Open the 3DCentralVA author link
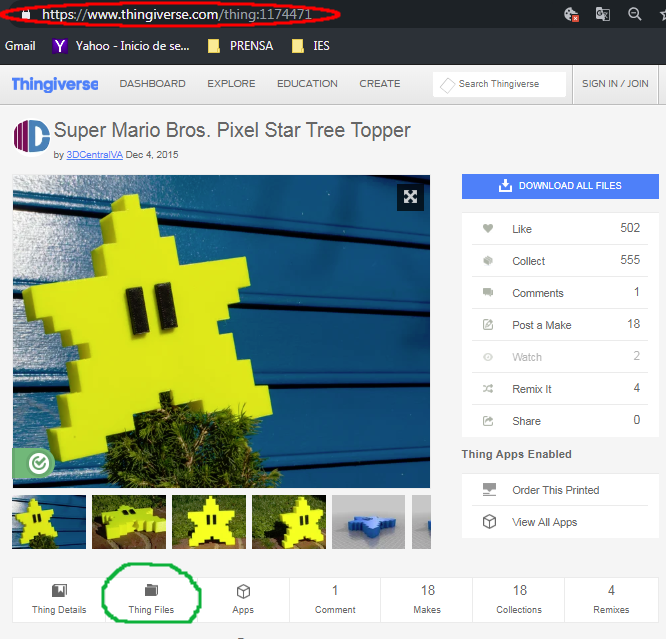Viewport: 666px width, 639px height. pyautogui.click(x=94, y=155)
